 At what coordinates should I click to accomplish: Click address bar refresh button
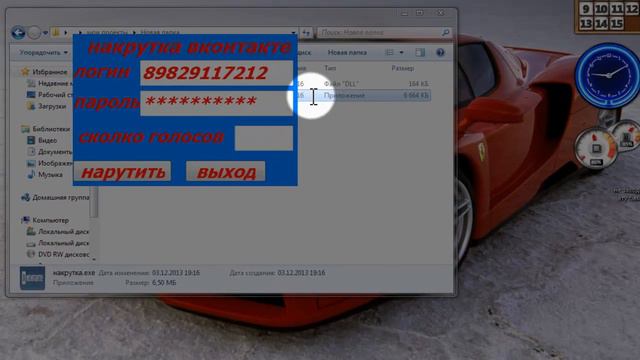tap(307, 32)
